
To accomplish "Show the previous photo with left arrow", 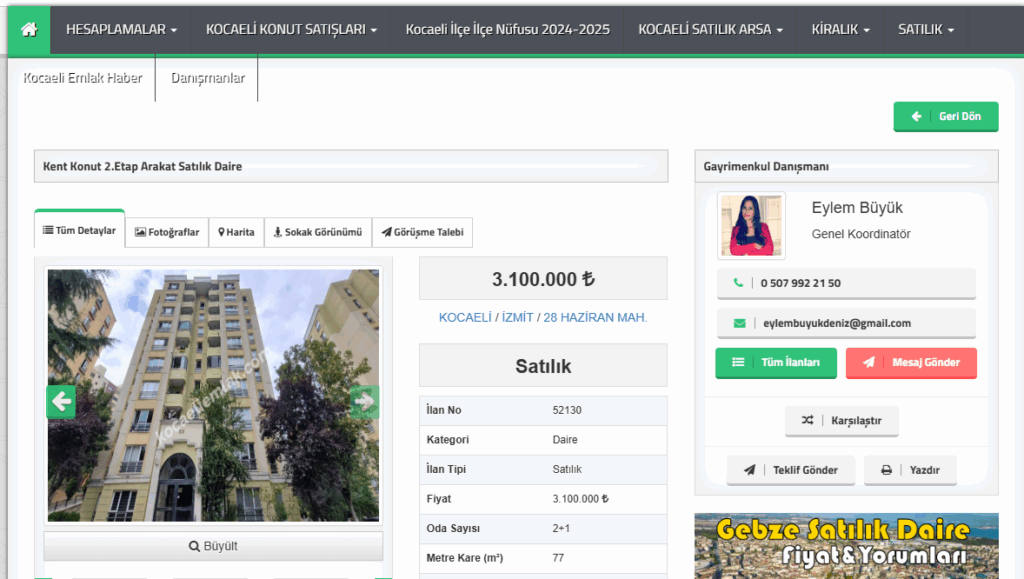I will (x=61, y=402).
